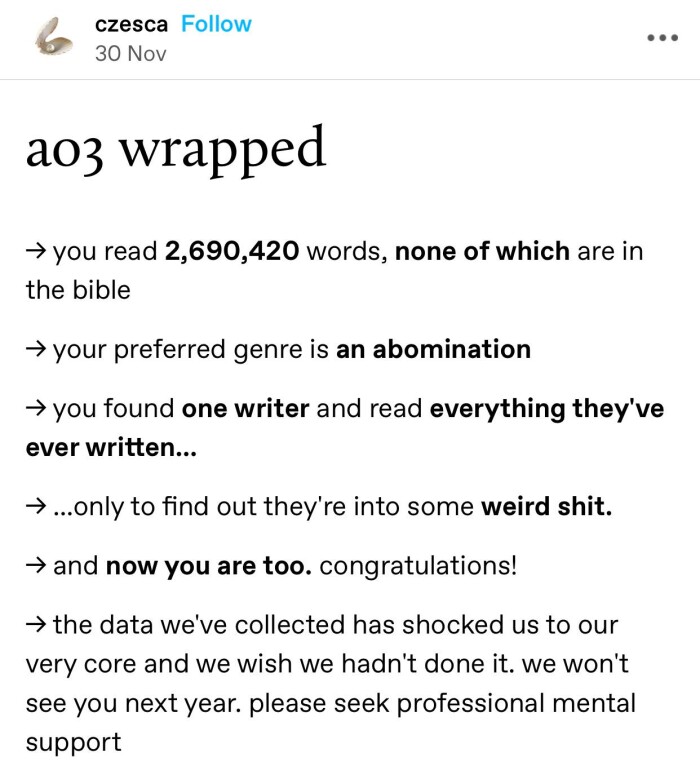Click the arrow before "you read"

37,252
